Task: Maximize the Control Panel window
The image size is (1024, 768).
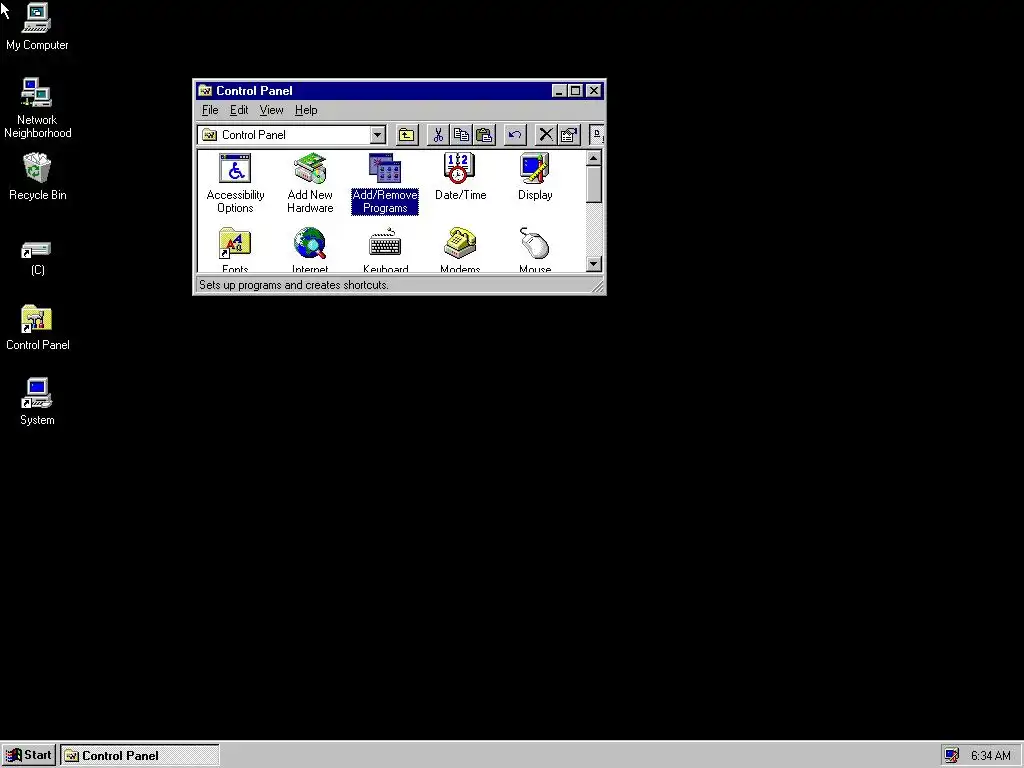Action: [x=575, y=91]
